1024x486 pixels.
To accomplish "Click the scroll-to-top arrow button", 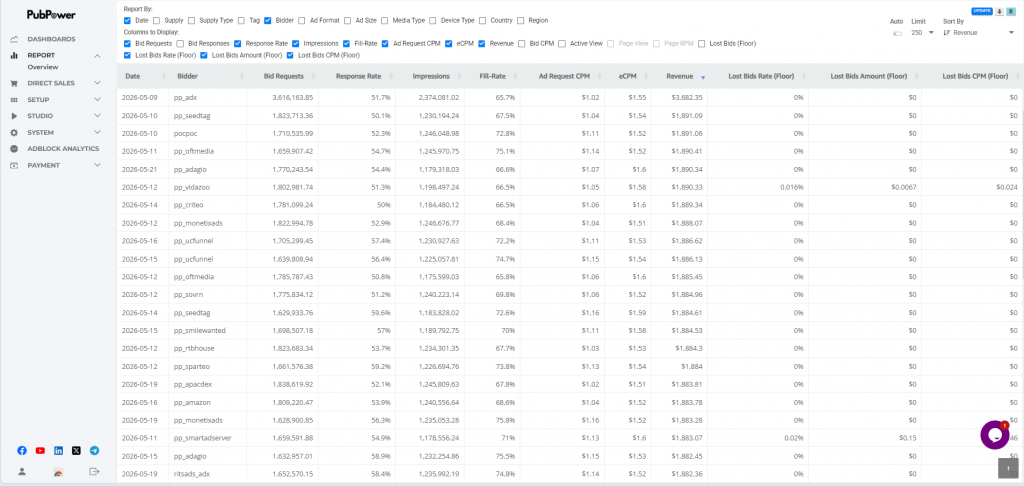I will coord(1008,468).
